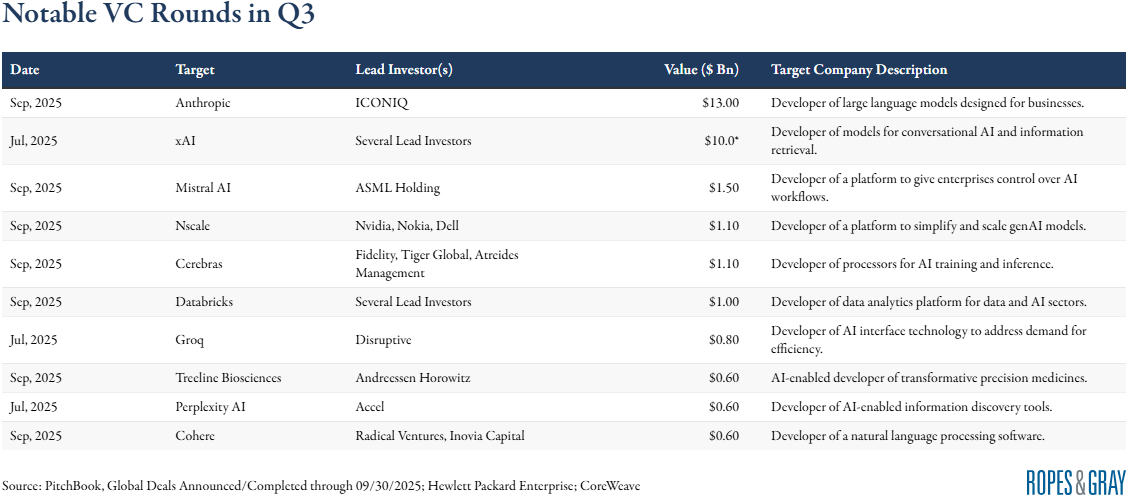1127x499 pixels.
Task: Click the Treeline Biosciences cell
Action: 228,378
